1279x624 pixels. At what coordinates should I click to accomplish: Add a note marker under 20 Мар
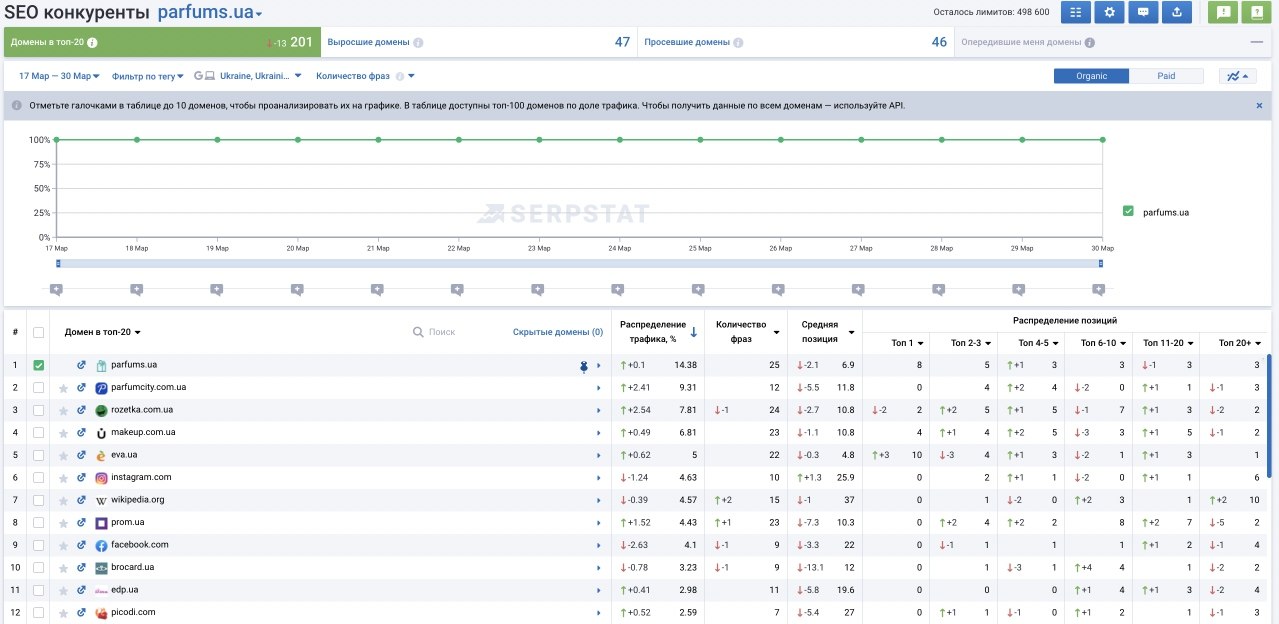coord(297,289)
